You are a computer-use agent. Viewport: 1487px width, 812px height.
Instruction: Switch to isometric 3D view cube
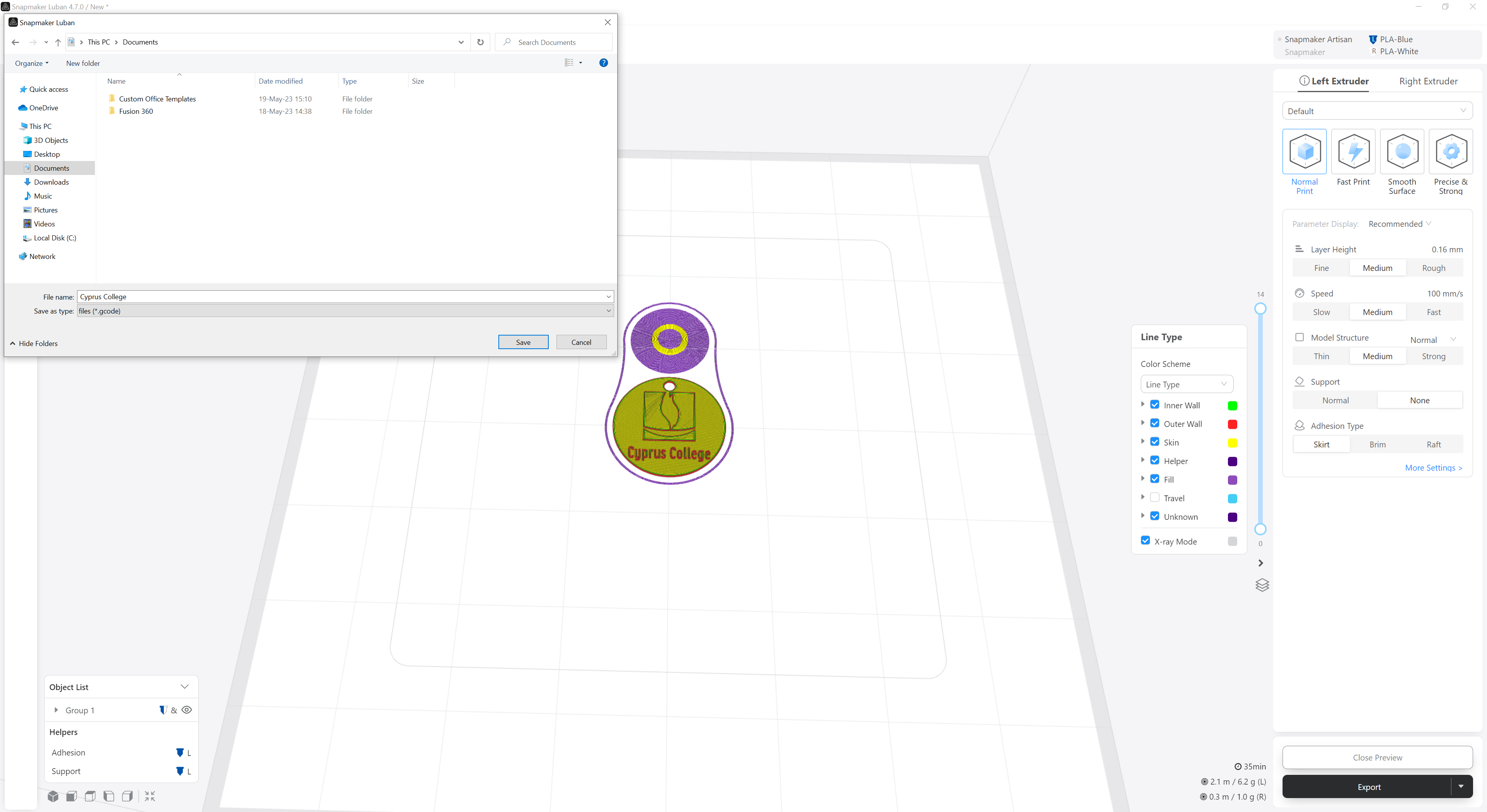[x=53, y=797]
